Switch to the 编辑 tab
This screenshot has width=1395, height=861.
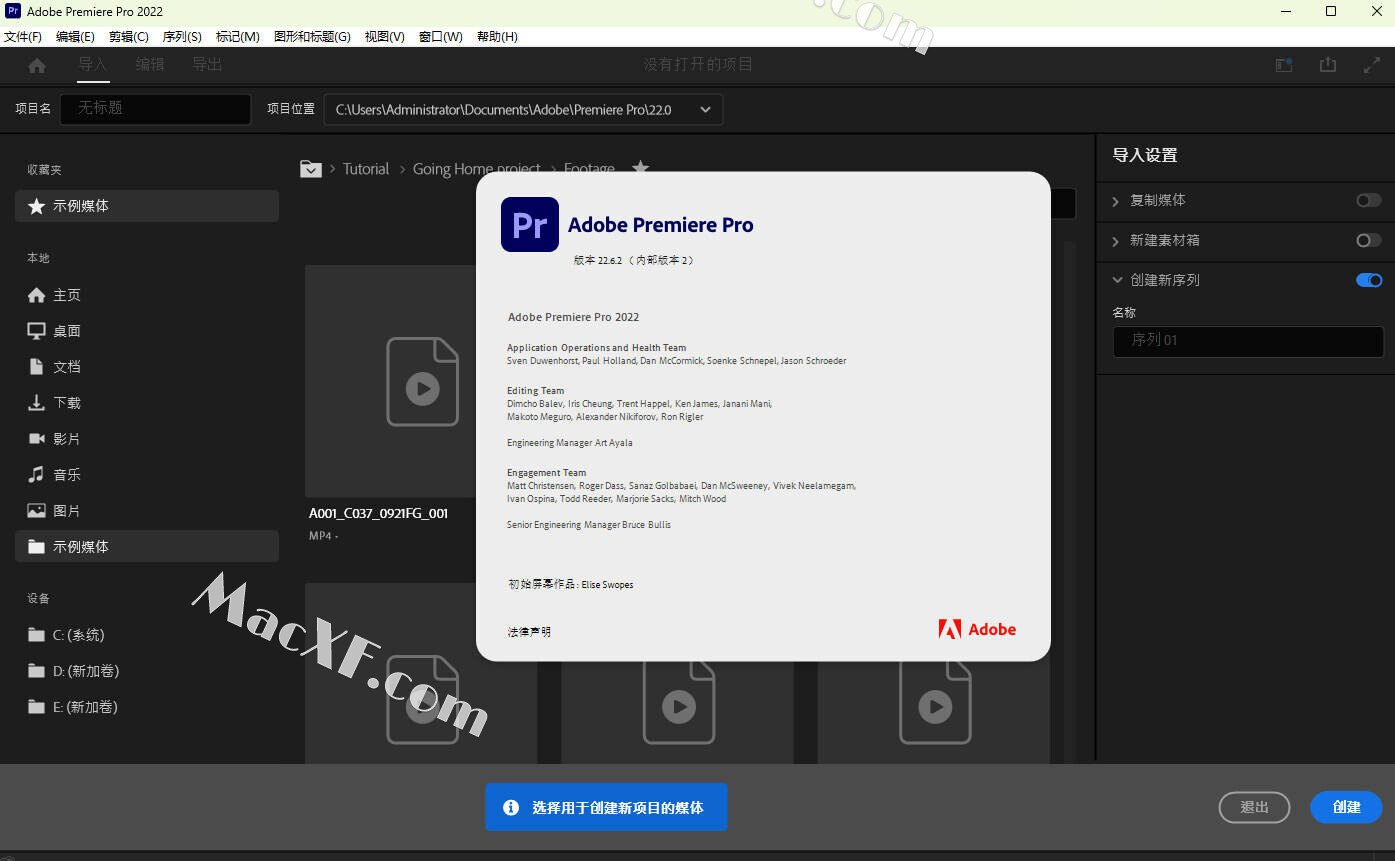coord(150,65)
